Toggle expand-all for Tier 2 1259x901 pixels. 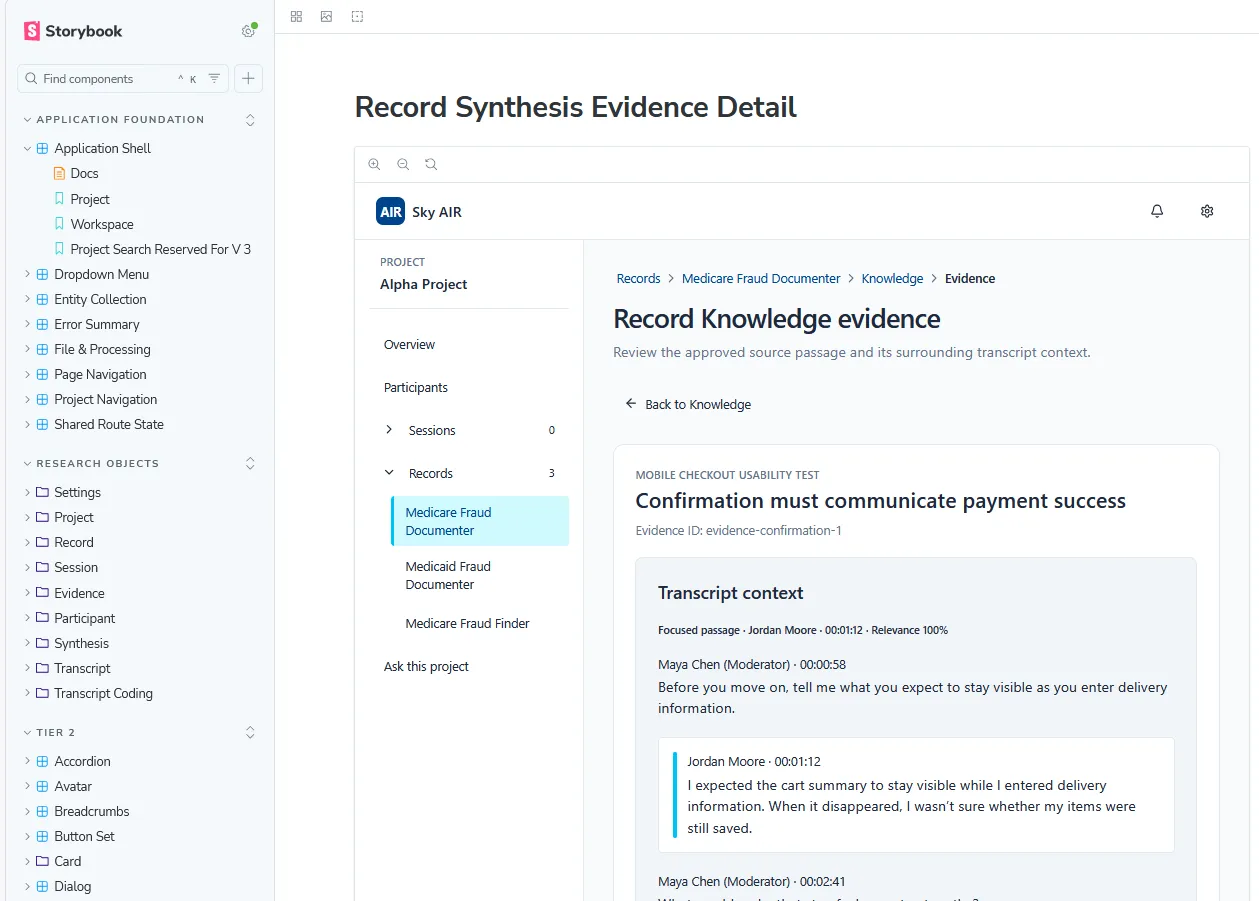[250, 732]
